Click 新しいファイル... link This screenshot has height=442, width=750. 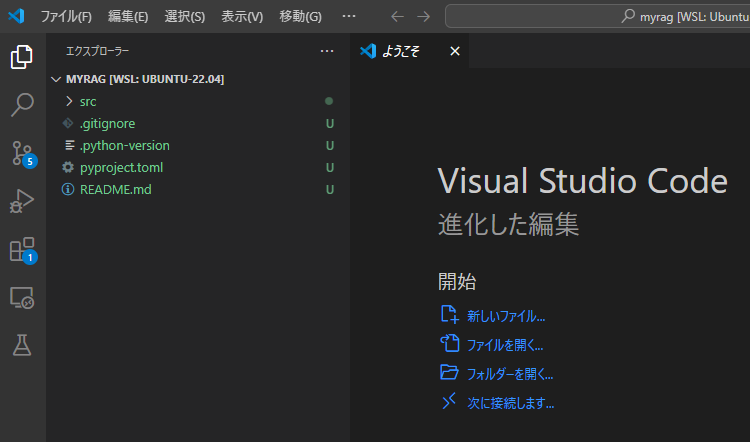pyautogui.click(x=506, y=316)
